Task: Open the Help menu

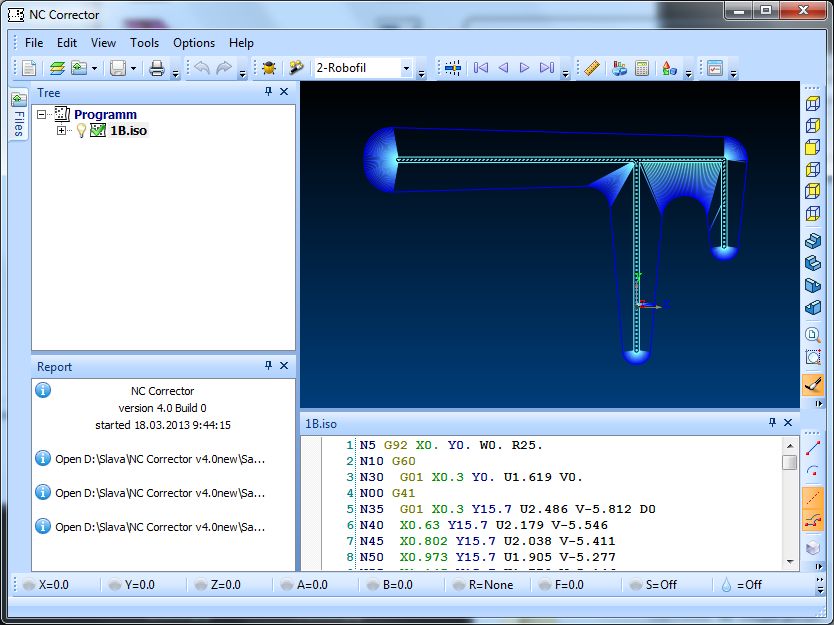Action: 241,43
